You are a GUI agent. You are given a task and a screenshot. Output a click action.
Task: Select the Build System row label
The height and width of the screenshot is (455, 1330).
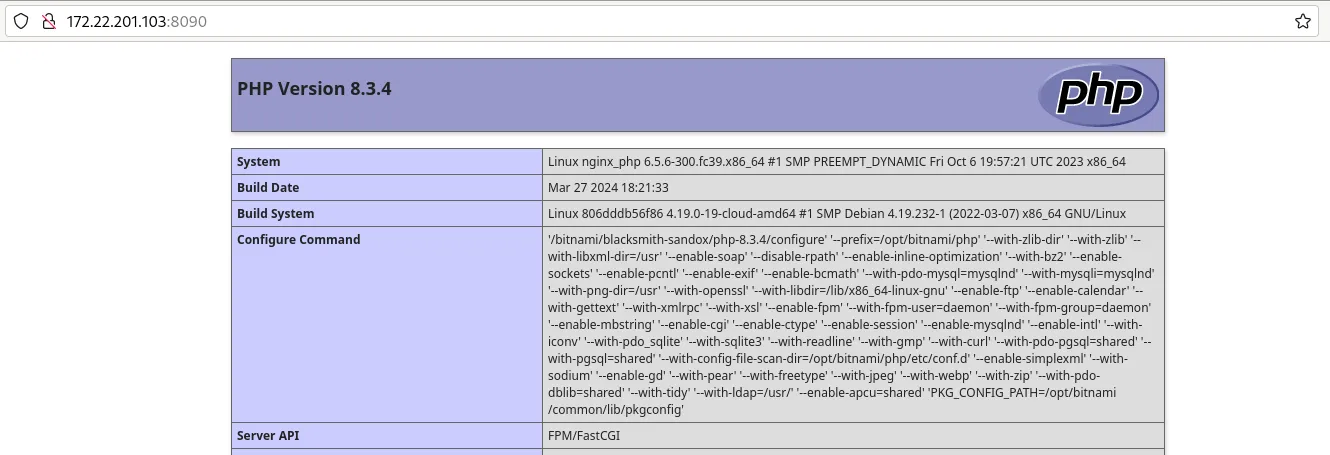pos(387,214)
